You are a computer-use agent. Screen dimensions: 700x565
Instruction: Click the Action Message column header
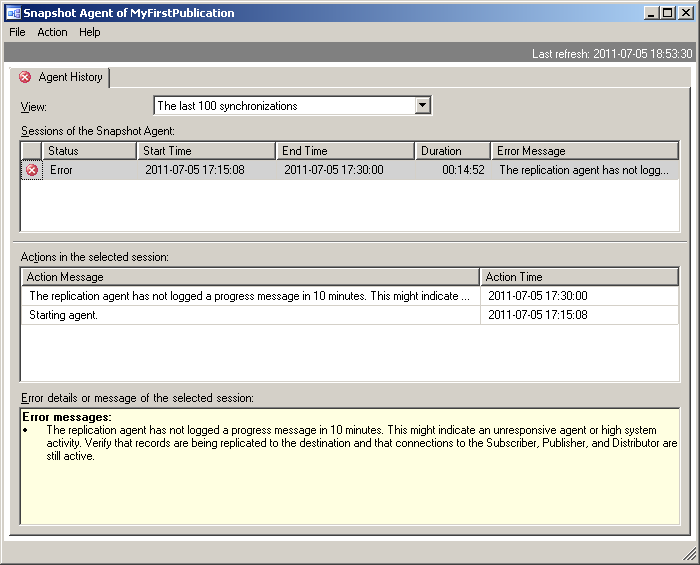(x=250, y=277)
